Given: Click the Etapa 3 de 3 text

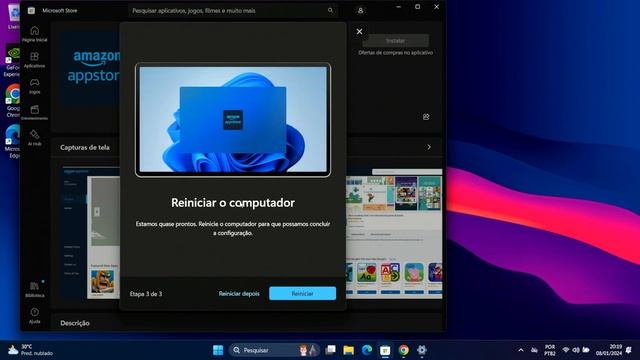Looking at the screenshot, I should tap(146, 294).
